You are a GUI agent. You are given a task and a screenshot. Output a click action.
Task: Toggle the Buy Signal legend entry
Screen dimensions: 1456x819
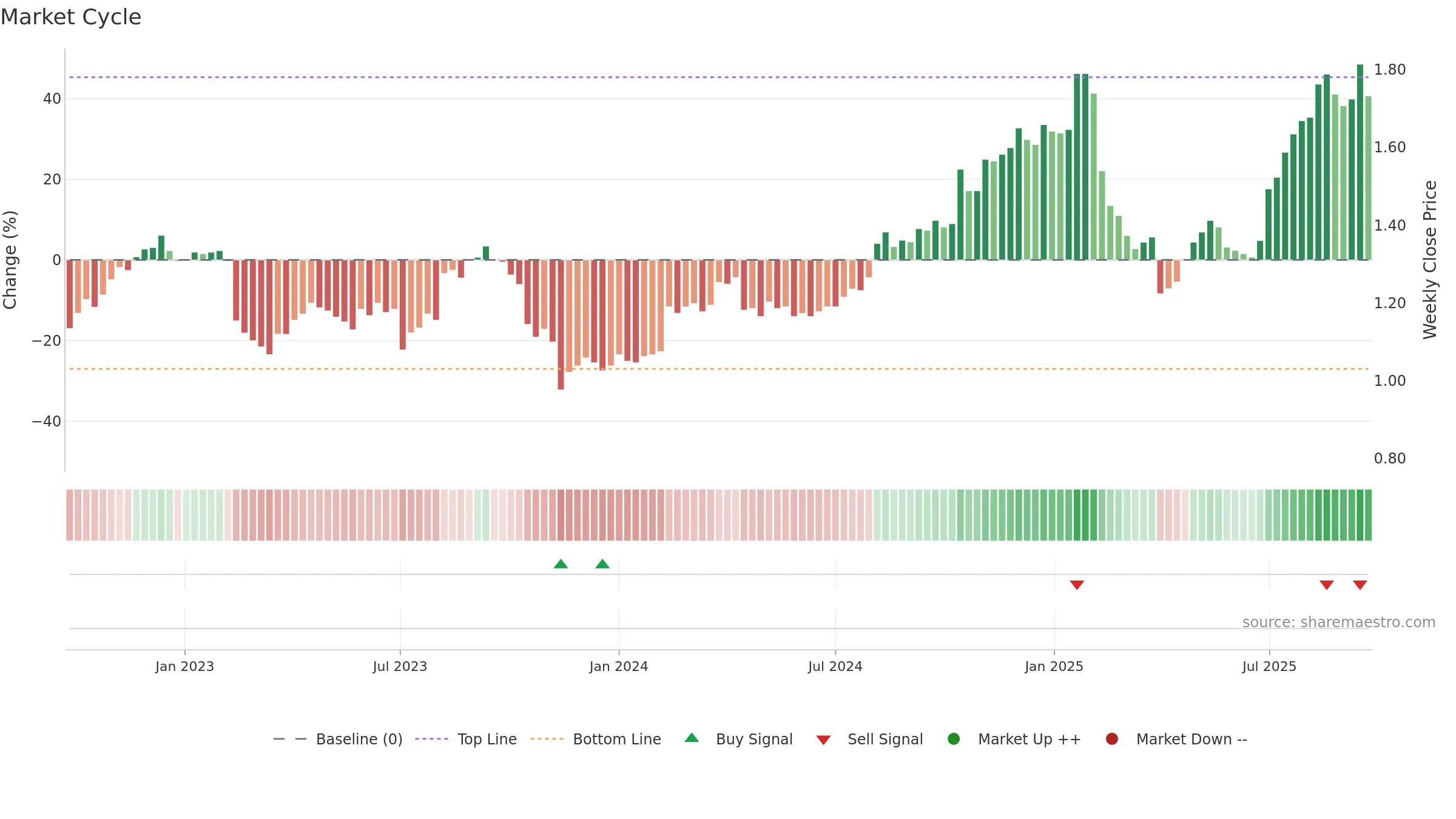pyautogui.click(x=738, y=739)
